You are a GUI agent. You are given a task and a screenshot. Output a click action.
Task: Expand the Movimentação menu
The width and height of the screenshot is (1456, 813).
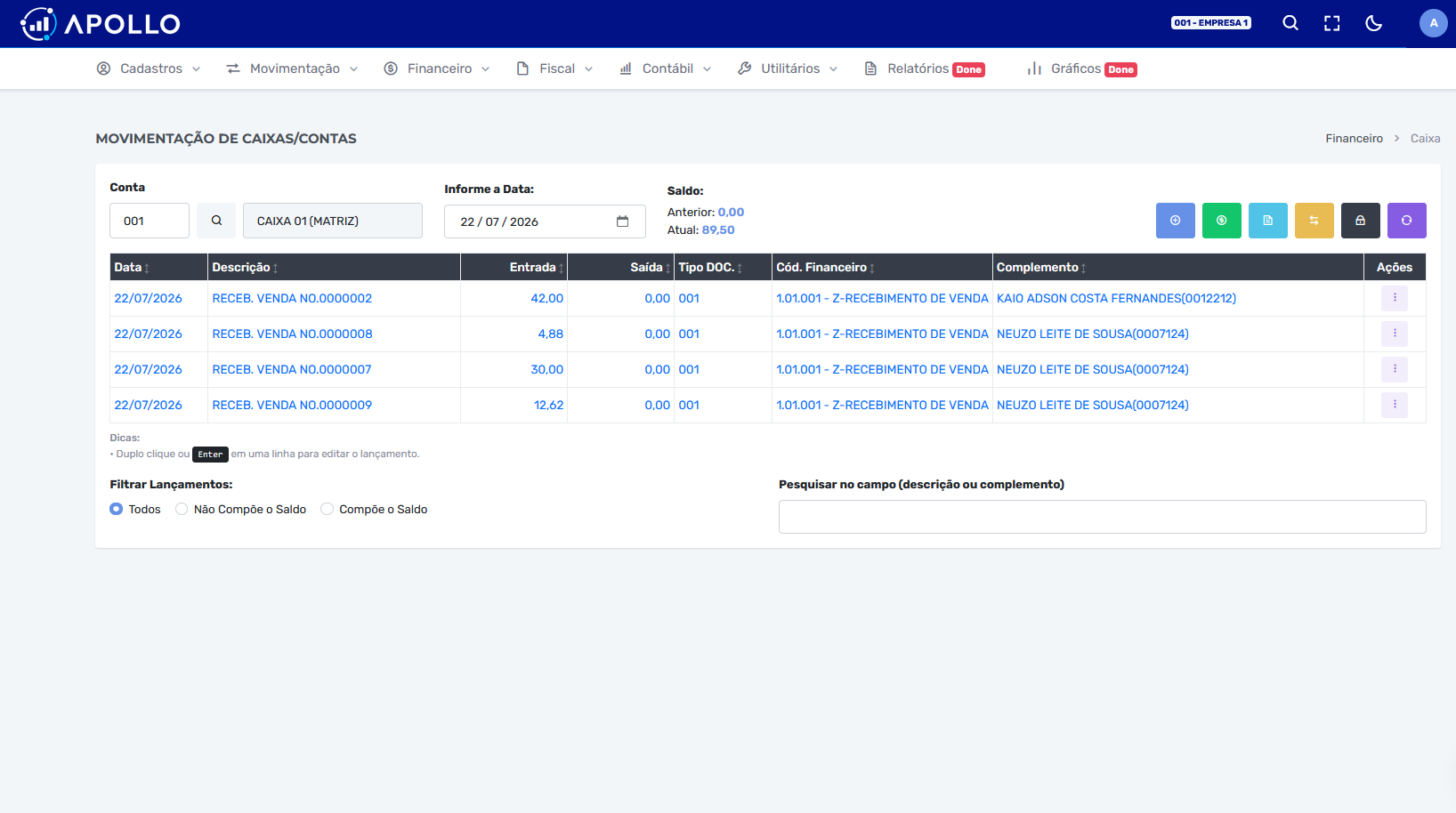292,68
